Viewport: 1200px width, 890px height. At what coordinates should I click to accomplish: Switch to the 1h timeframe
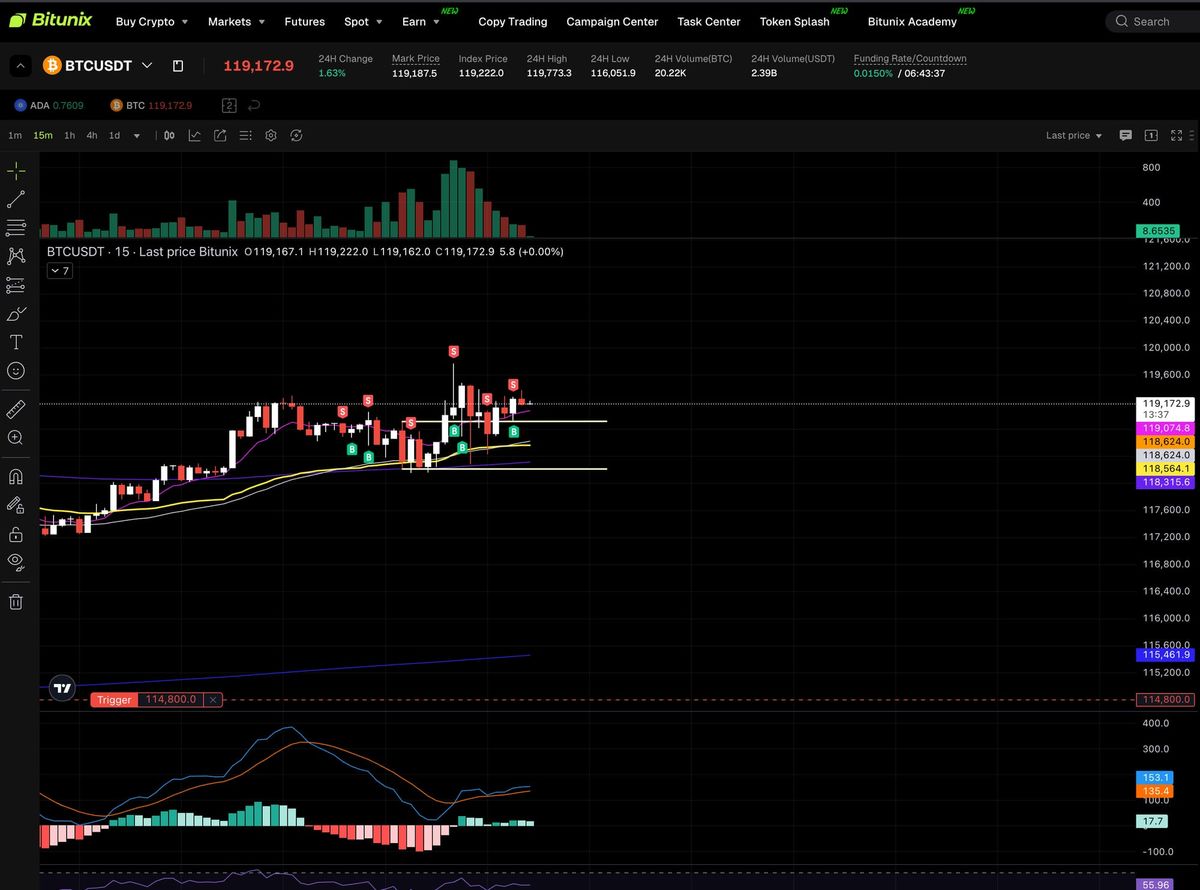point(69,135)
